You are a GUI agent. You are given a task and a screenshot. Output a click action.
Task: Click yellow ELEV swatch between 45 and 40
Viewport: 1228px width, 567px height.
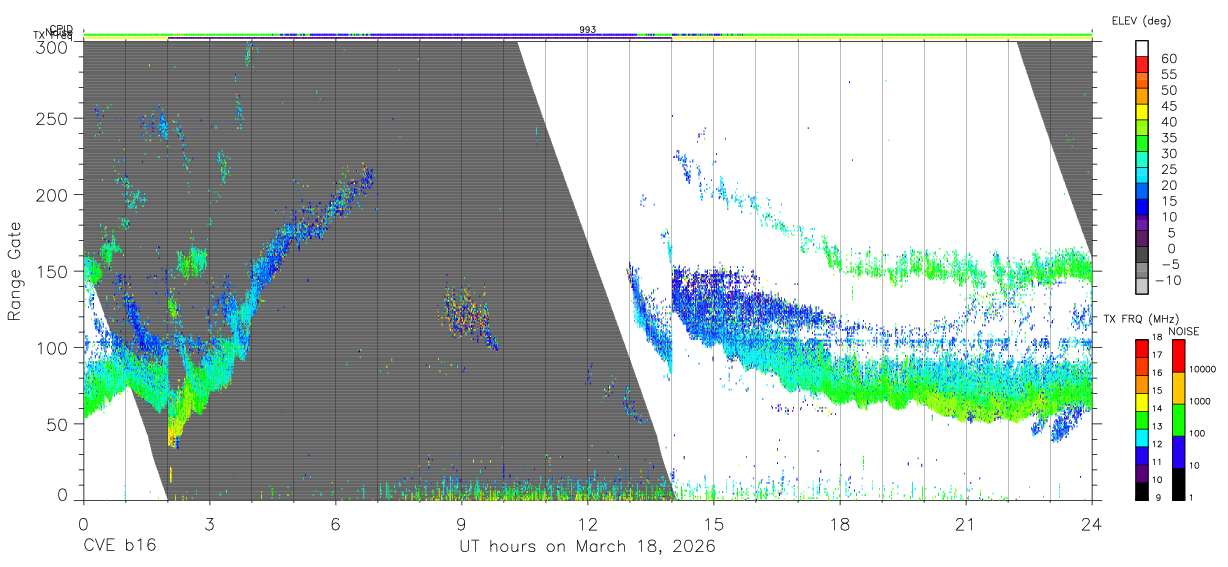tap(1142, 113)
